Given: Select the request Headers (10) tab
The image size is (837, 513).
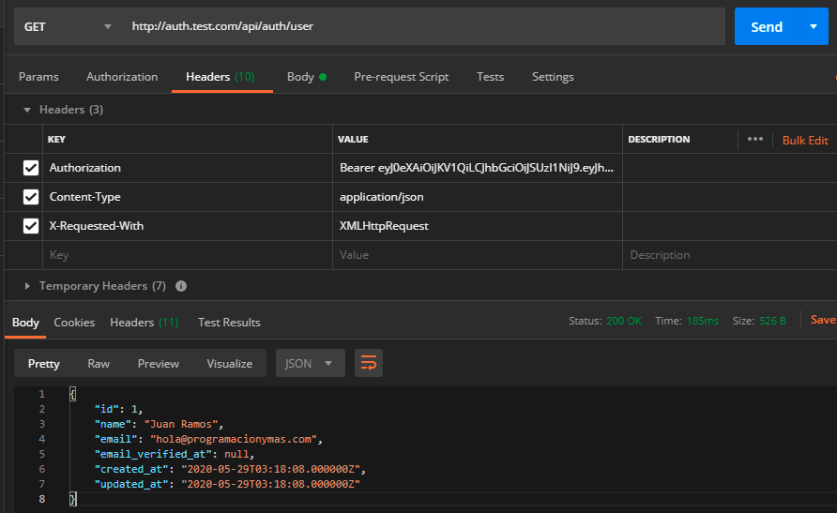Looking at the screenshot, I should 220,77.
